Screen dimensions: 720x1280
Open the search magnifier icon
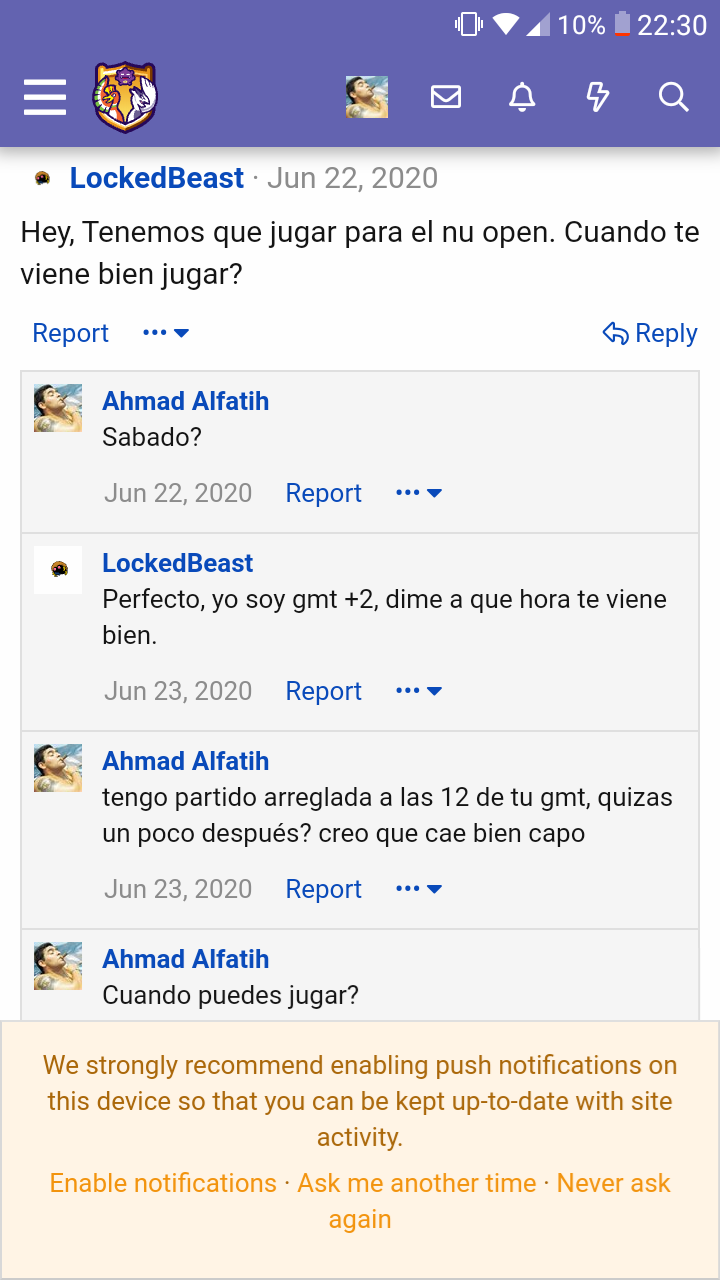(x=673, y=97)
